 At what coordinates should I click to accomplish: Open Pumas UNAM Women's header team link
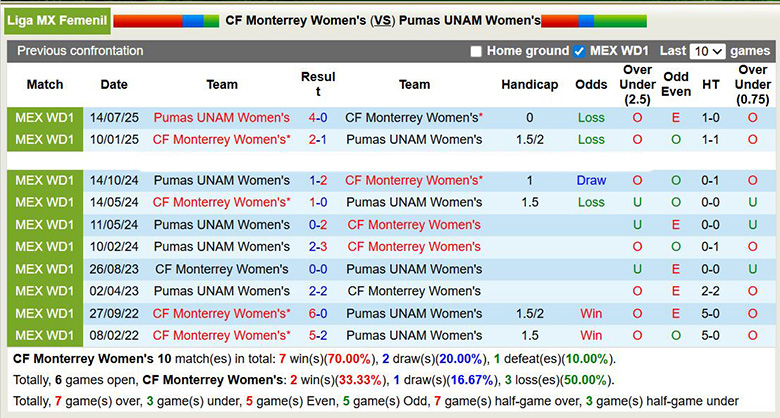pyautogui.click(x=470, y=20)
